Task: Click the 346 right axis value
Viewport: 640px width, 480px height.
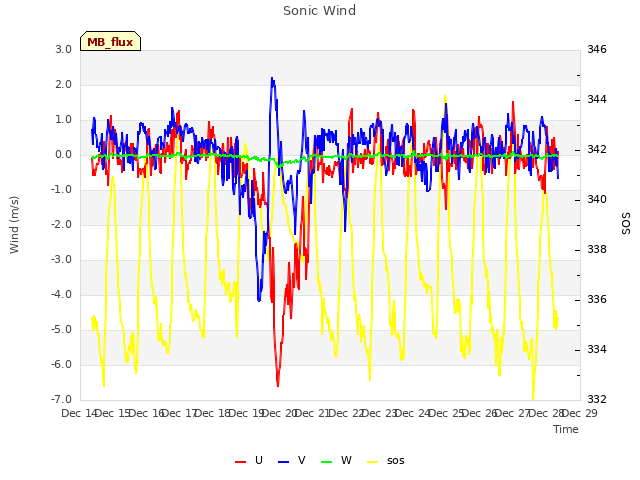Action: pyautogui.click(x=597, y=50)
